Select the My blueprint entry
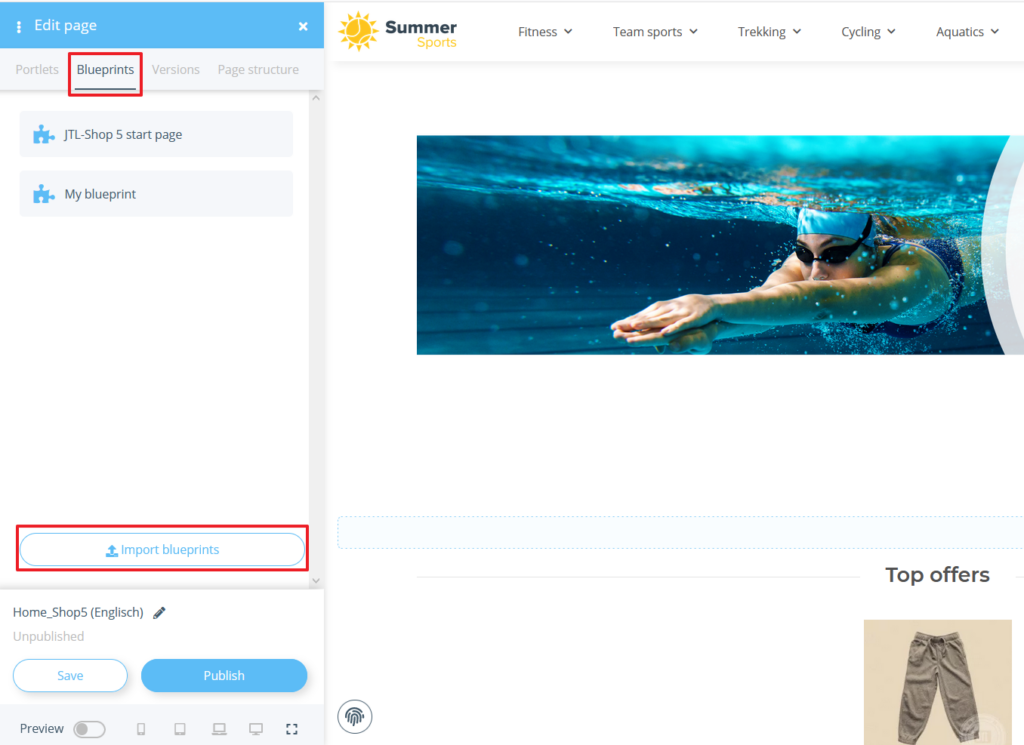The image size is (1024, 745). point(156,193)
